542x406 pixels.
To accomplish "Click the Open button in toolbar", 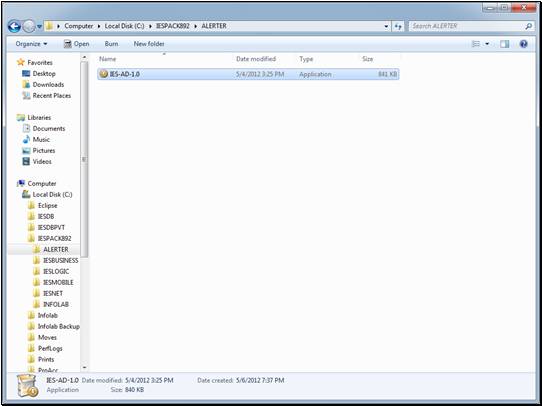I will point(77,44).
